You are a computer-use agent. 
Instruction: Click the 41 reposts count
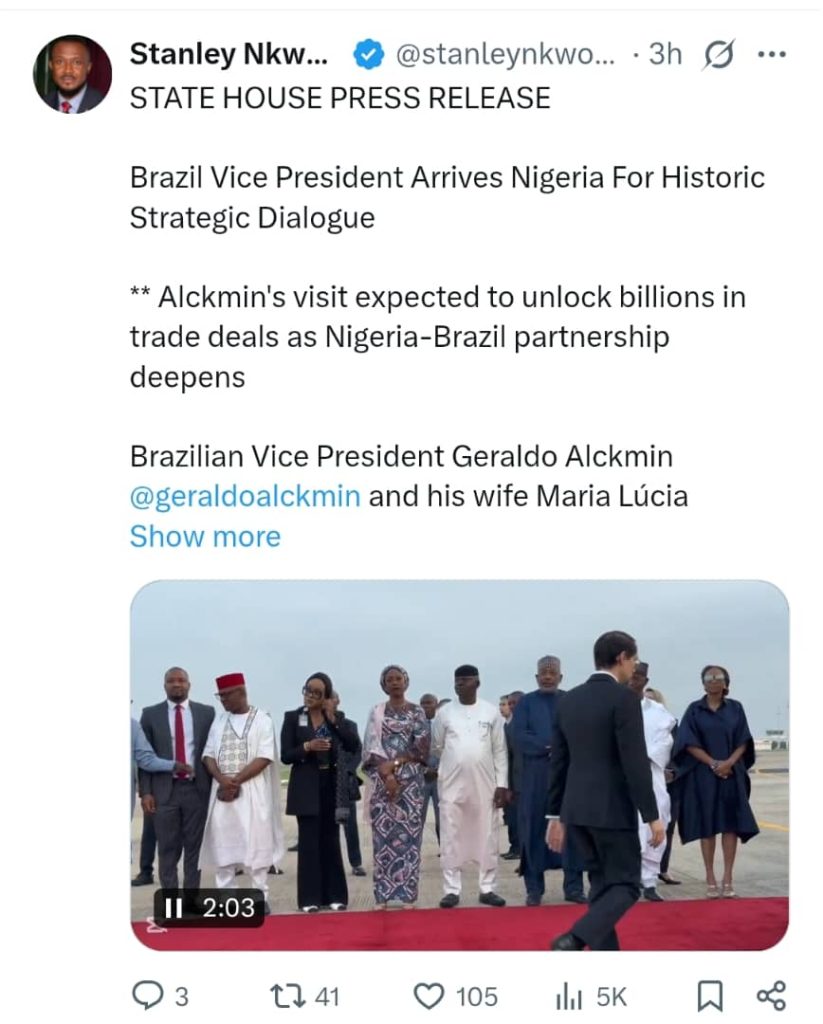tap(327, 997)
